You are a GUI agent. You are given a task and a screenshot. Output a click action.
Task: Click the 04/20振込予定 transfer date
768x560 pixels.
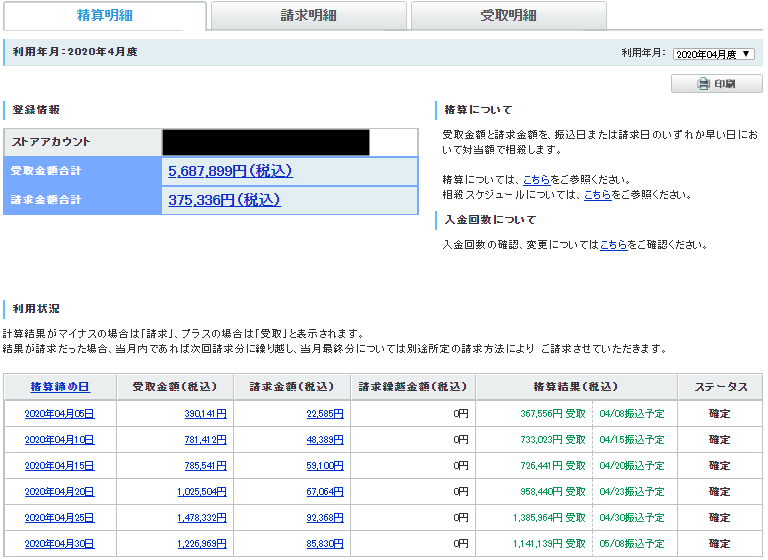pos(632,466)
